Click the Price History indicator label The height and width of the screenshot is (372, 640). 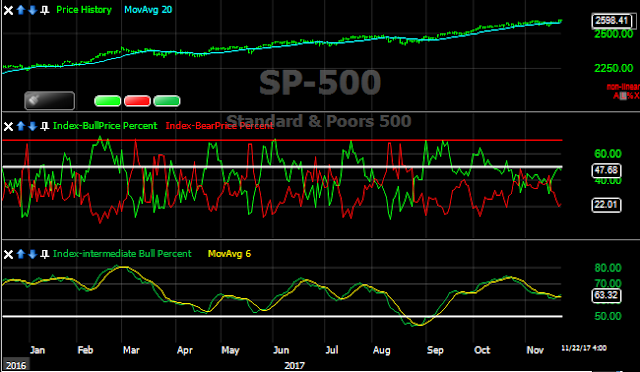[84, 10]
